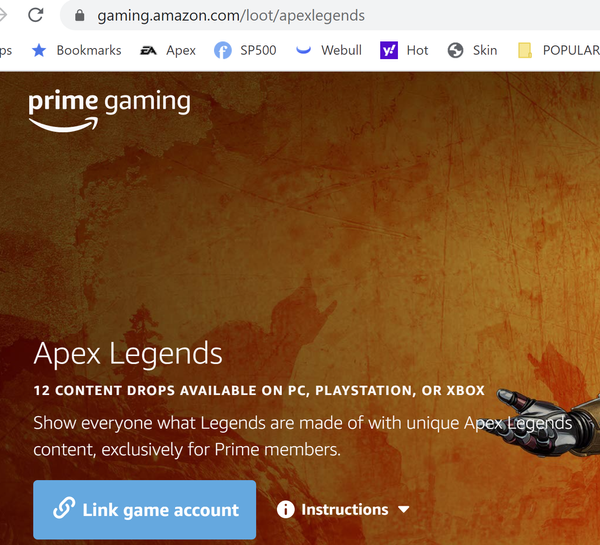Open the Apex bookmark
Screen dimensions: 600x545
(168, 50)
